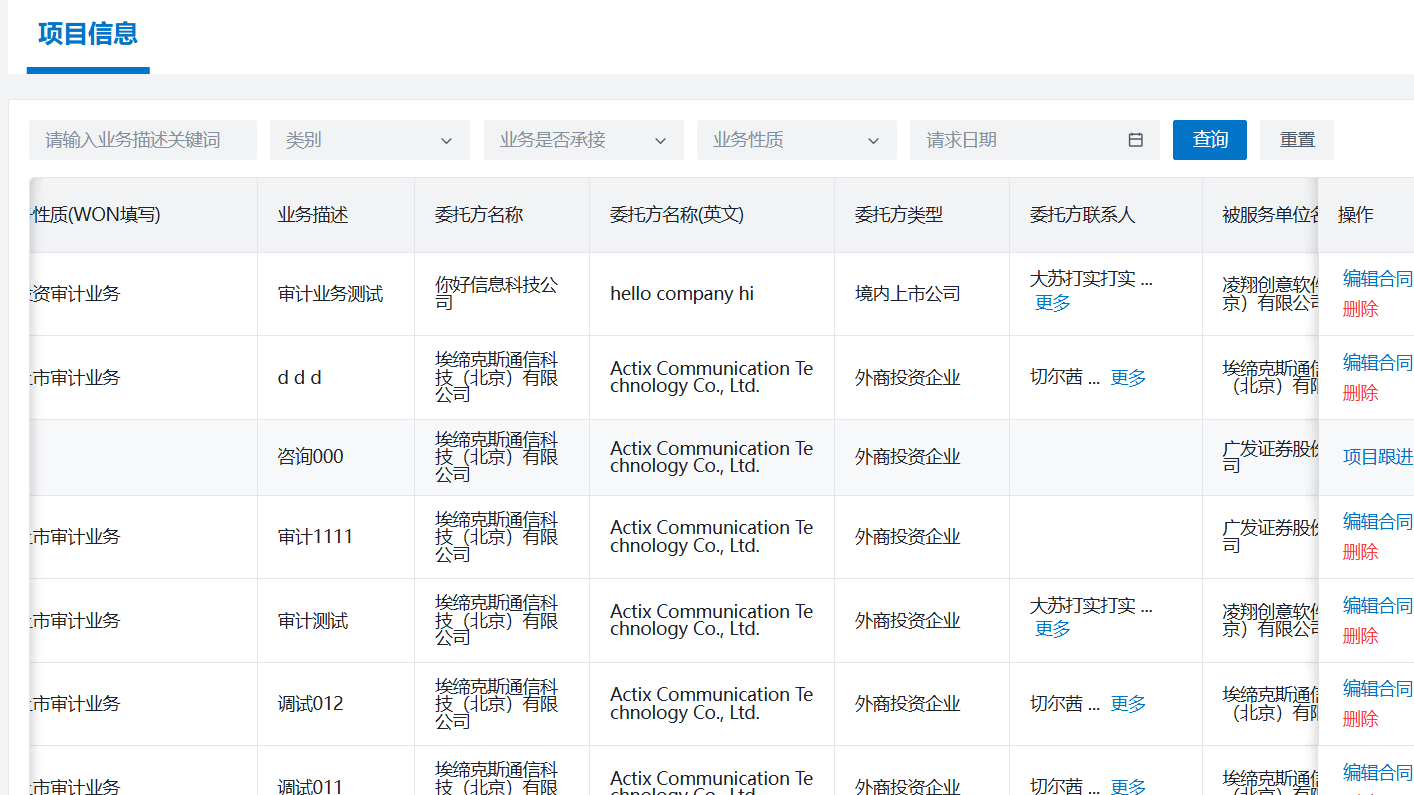
Task: Open the 类别 dropdown
Action: [x=369, y=140]
